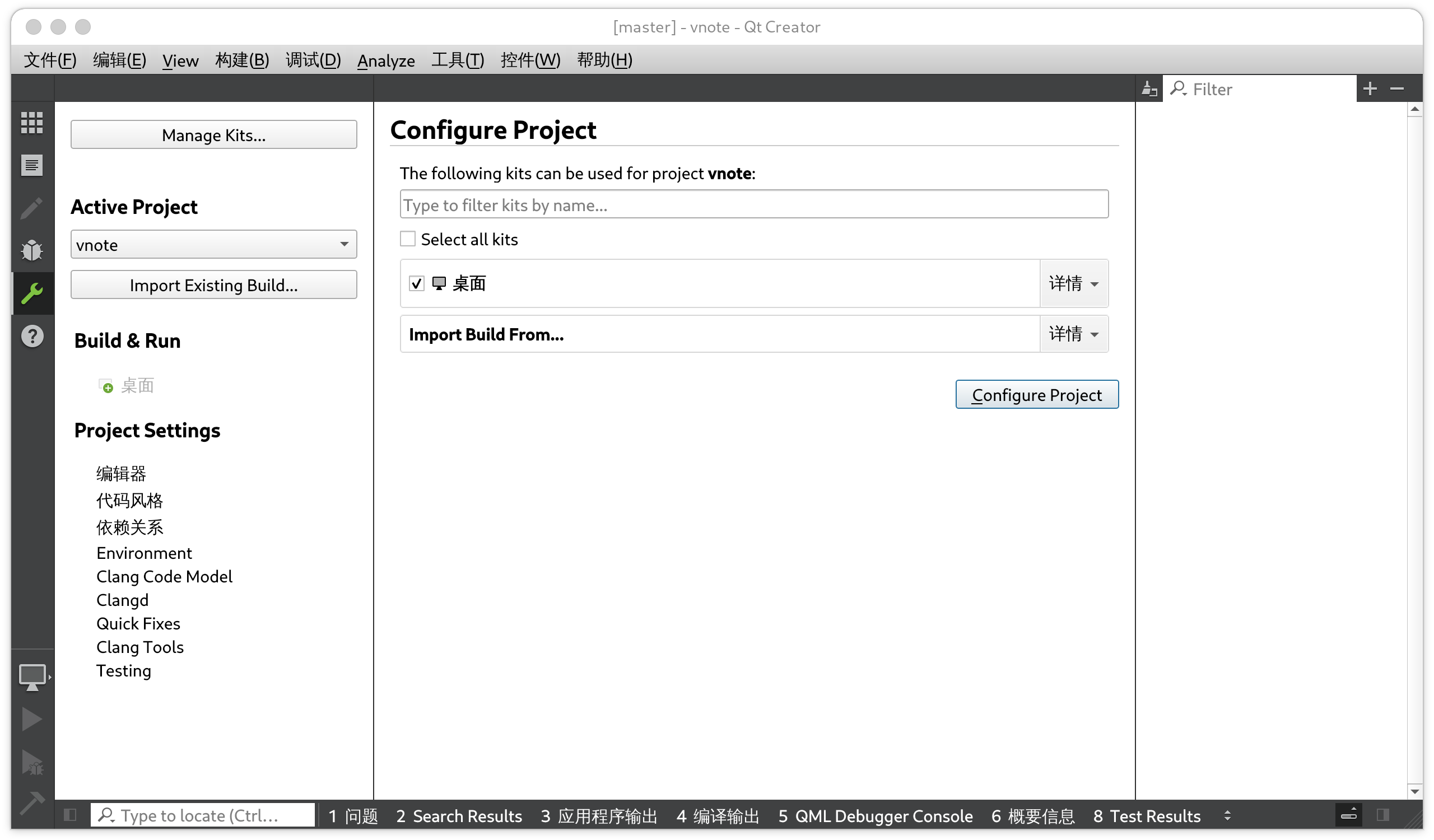Click right panel scrollbar up arrow
Image resolution: width=1434 pixels, height=840 pixels.
pos(1414,109)
